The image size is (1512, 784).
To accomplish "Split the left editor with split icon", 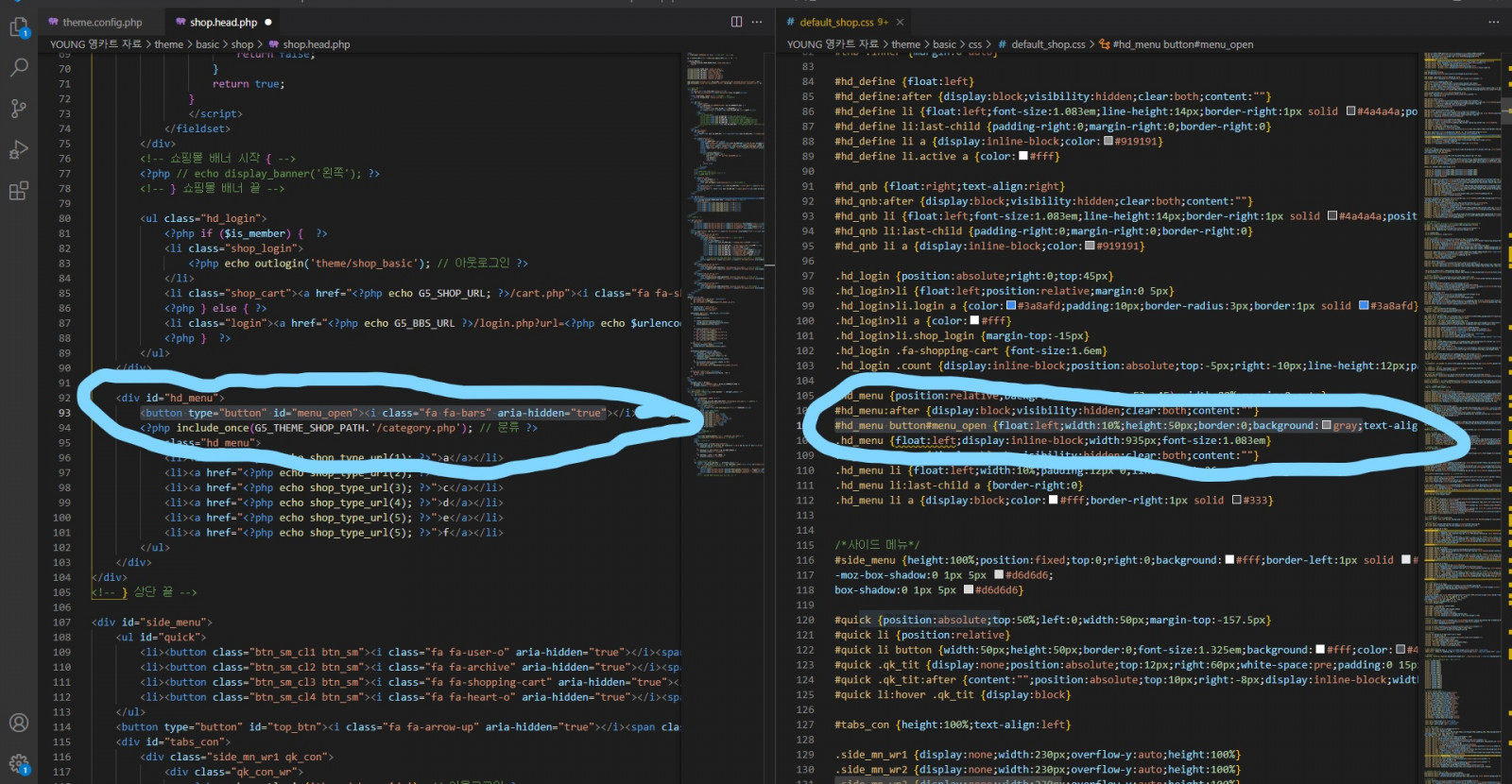I will coord(736,22).
